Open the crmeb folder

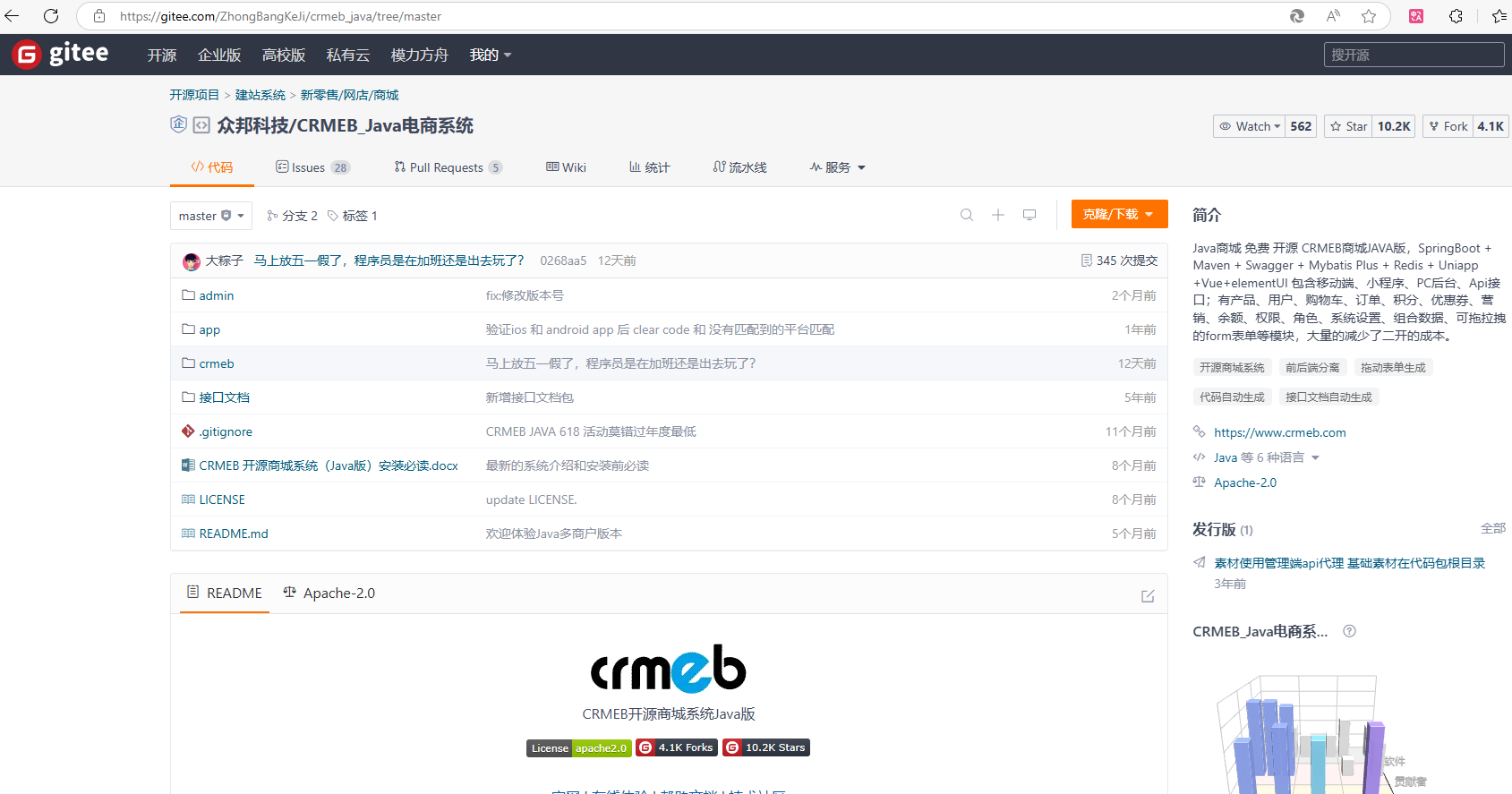tap(217, 363)
